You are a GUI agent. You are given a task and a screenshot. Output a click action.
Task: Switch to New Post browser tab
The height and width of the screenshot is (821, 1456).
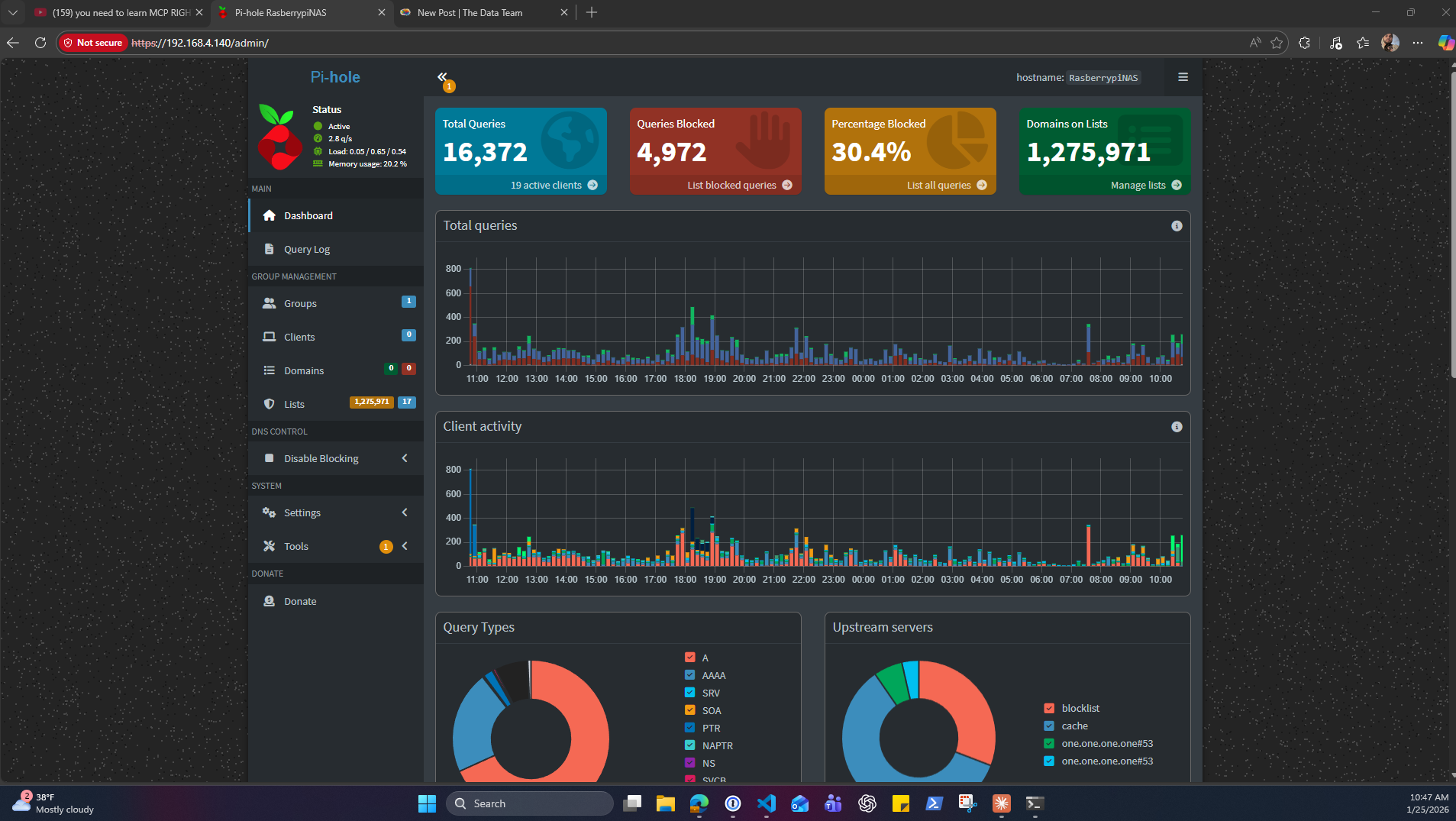pos(470,13)
